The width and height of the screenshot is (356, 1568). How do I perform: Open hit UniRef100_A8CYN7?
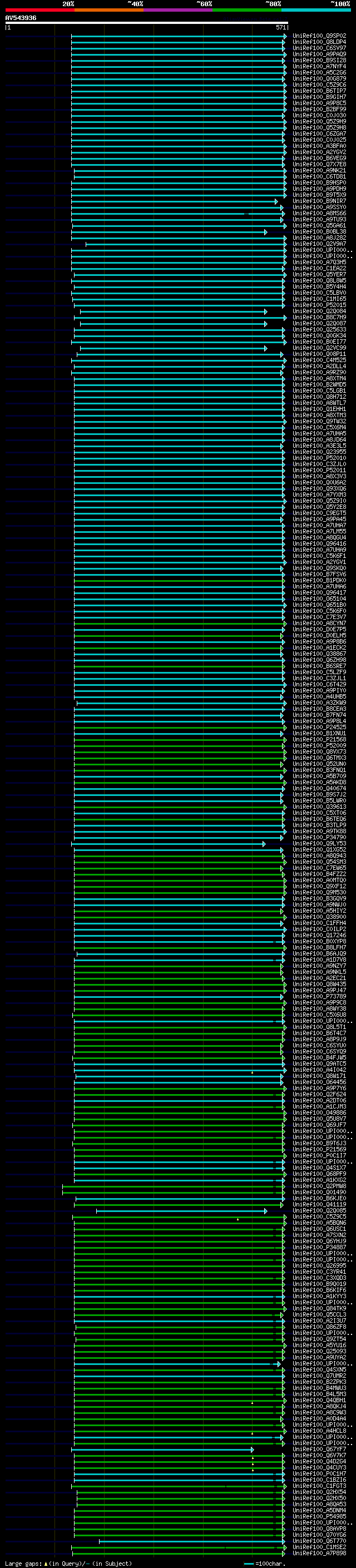[319, 623]
